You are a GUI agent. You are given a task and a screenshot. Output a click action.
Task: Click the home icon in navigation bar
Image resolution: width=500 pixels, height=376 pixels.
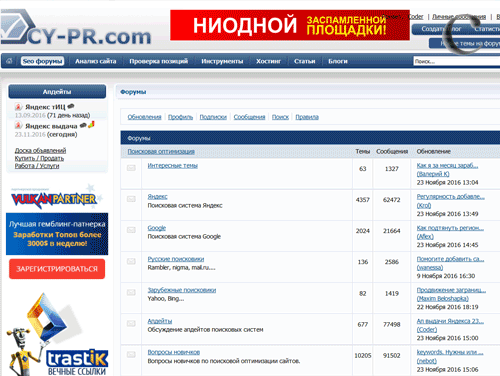9,61
